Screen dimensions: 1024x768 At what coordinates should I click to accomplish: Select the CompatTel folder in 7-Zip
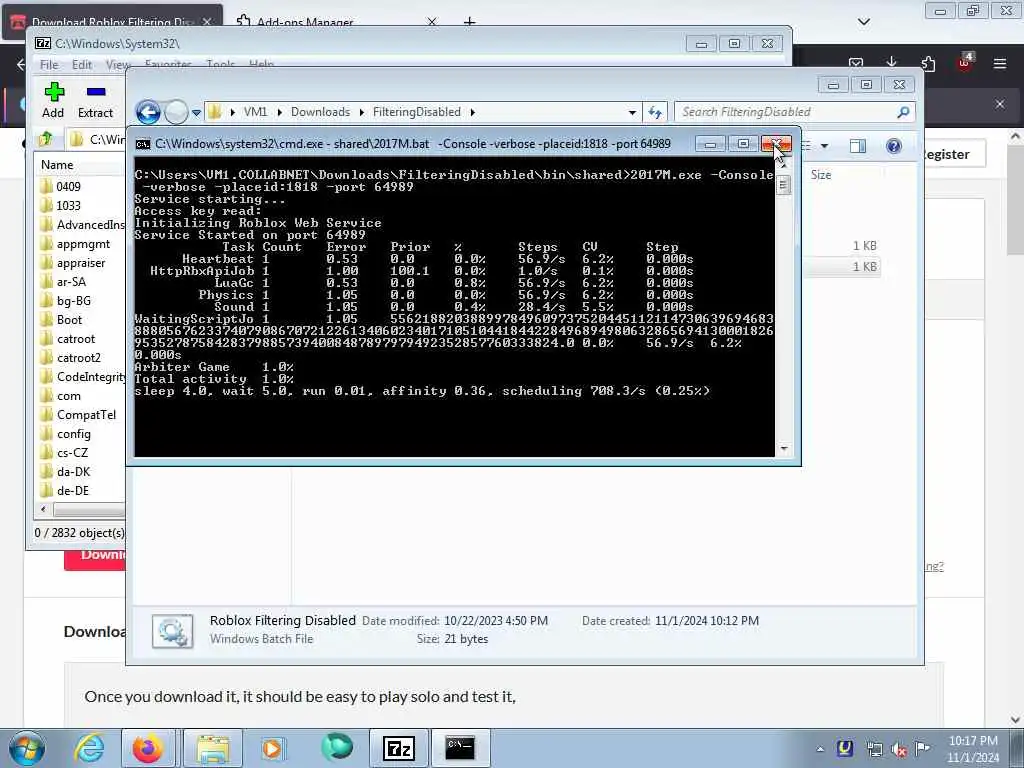(x=86, y=415)
